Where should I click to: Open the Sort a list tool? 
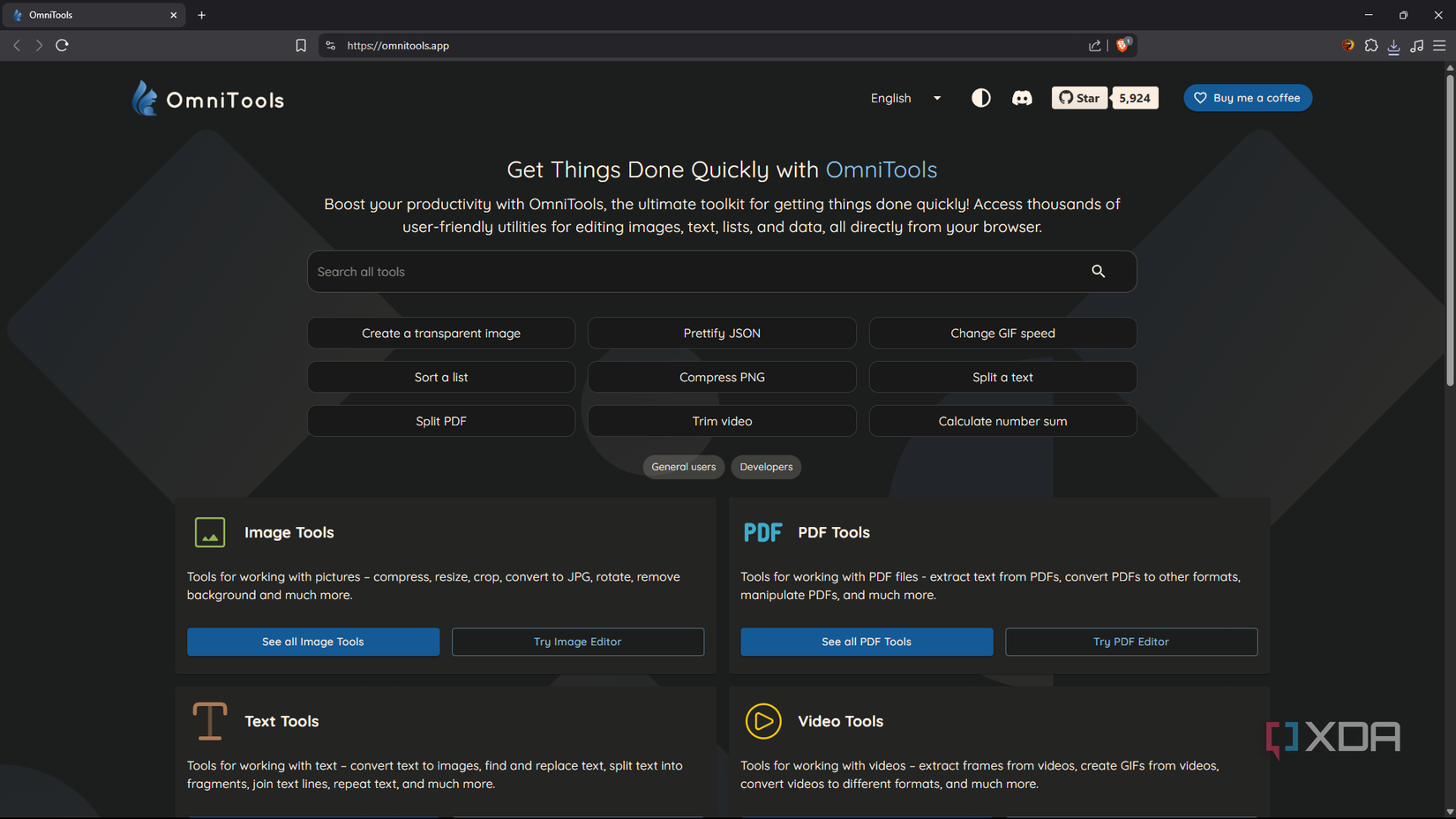[441, 377]
